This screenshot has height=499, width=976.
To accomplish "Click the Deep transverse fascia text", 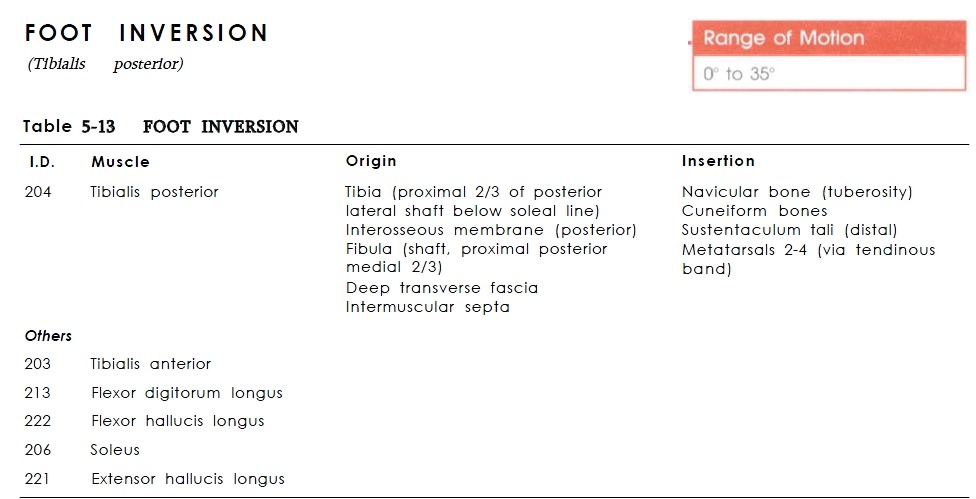I will [x=442, y=288].
